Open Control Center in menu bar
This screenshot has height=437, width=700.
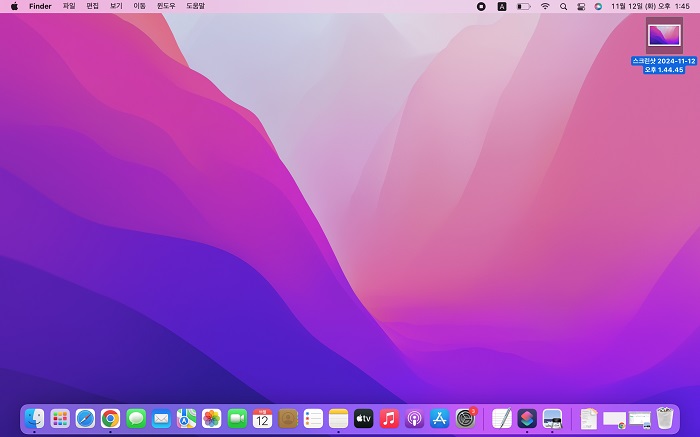581,6
